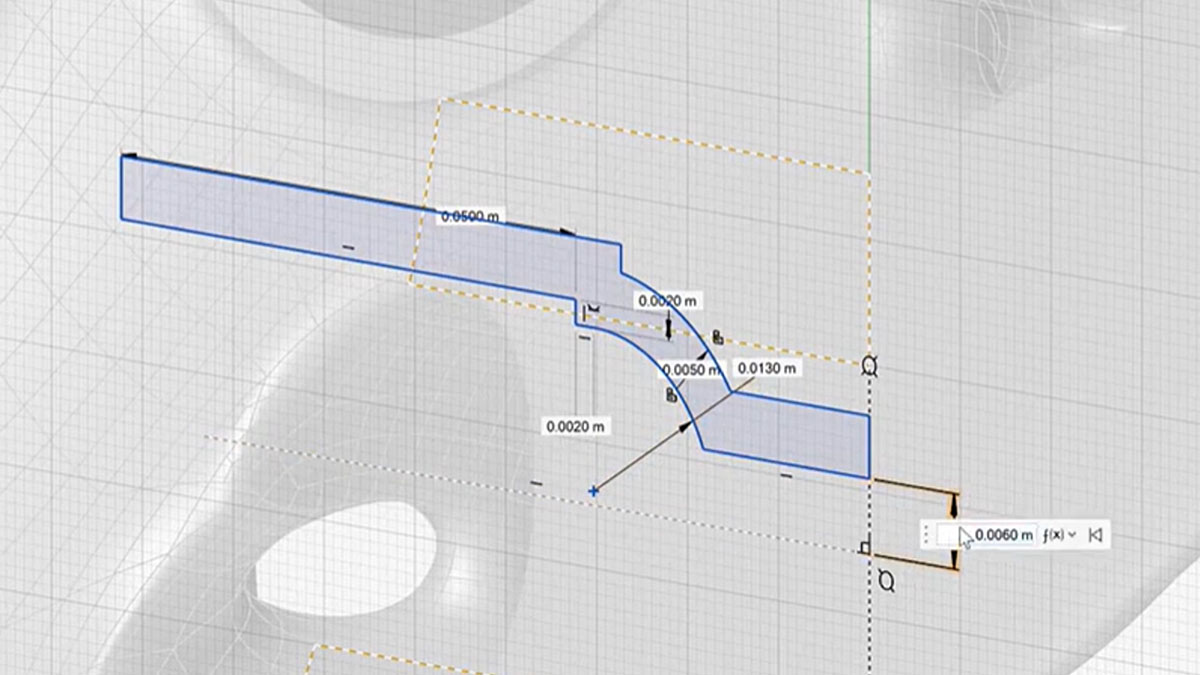Select the constraint icon at the step notch
This screenshot has height=675, width=1200.
click(x=592, y=309)
